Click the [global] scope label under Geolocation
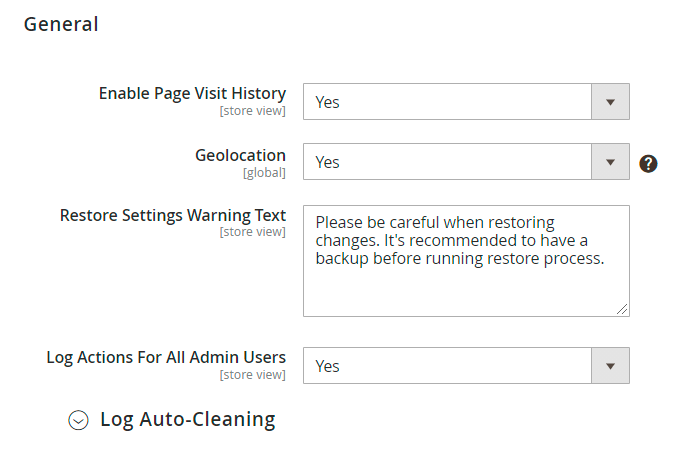This screenshot has height=451, width=684. click(x=264, y=173)
